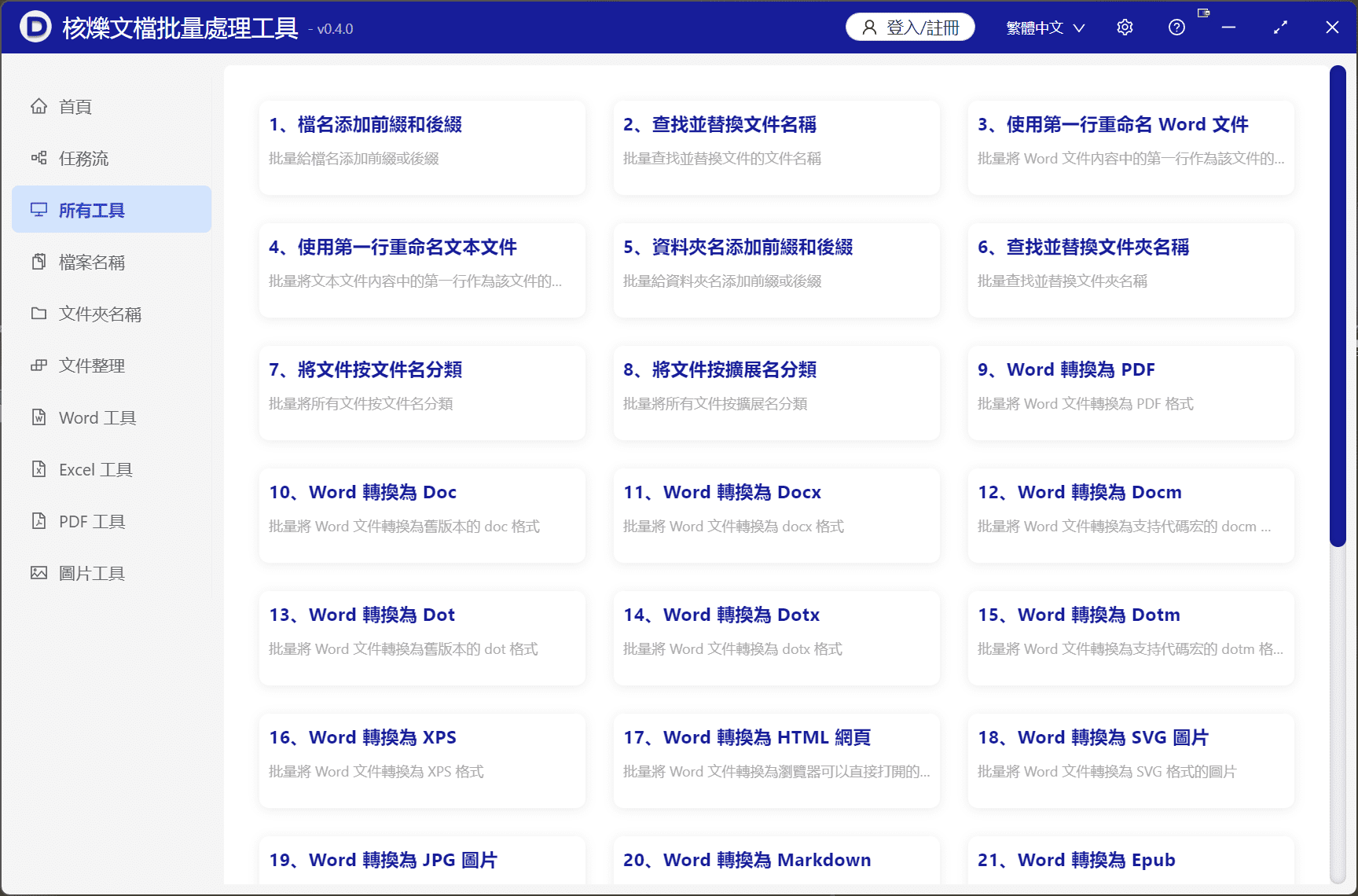Open tool 6 查找並替換文件夾名稱
The image size is (1358, 896).
click(1131, 270)
